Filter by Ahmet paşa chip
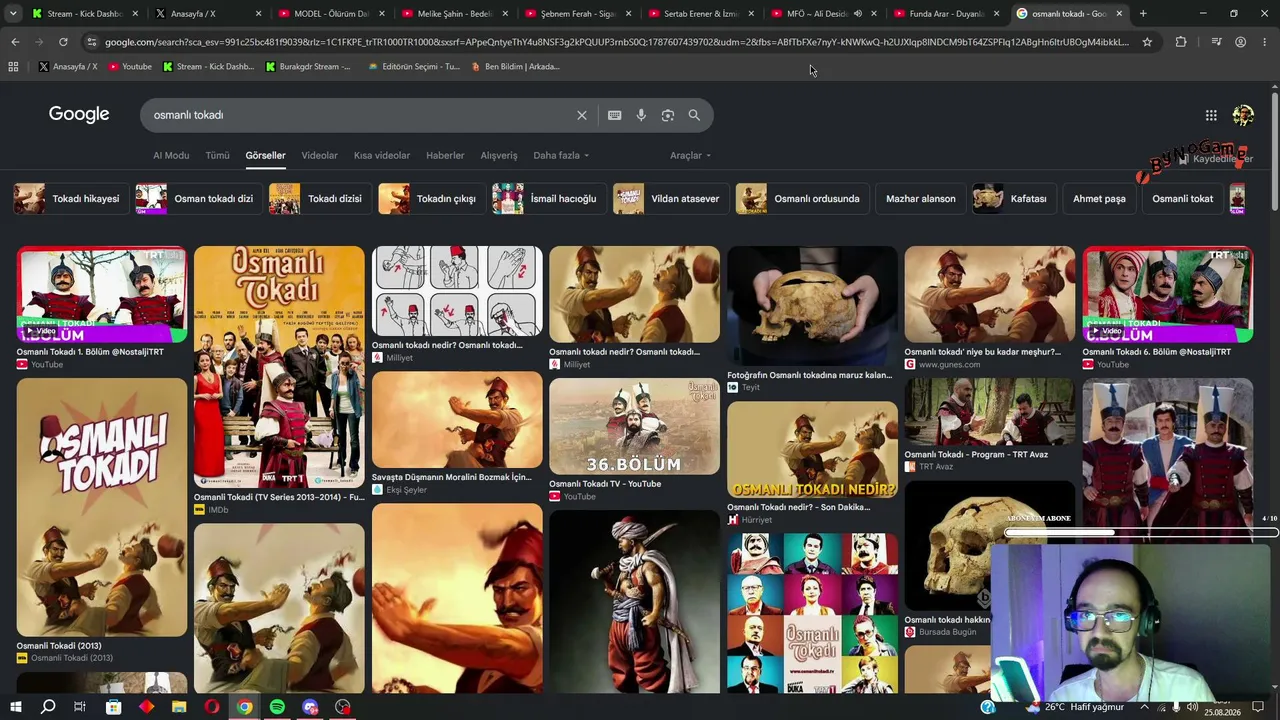Image resolution: width=1280 pixels, height=720 pixels. pos(1099,198)
